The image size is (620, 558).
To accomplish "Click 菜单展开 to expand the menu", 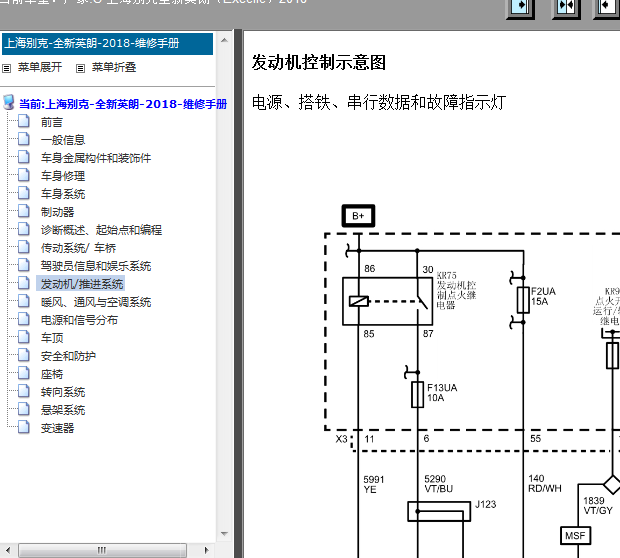I will tap(40, 67).
